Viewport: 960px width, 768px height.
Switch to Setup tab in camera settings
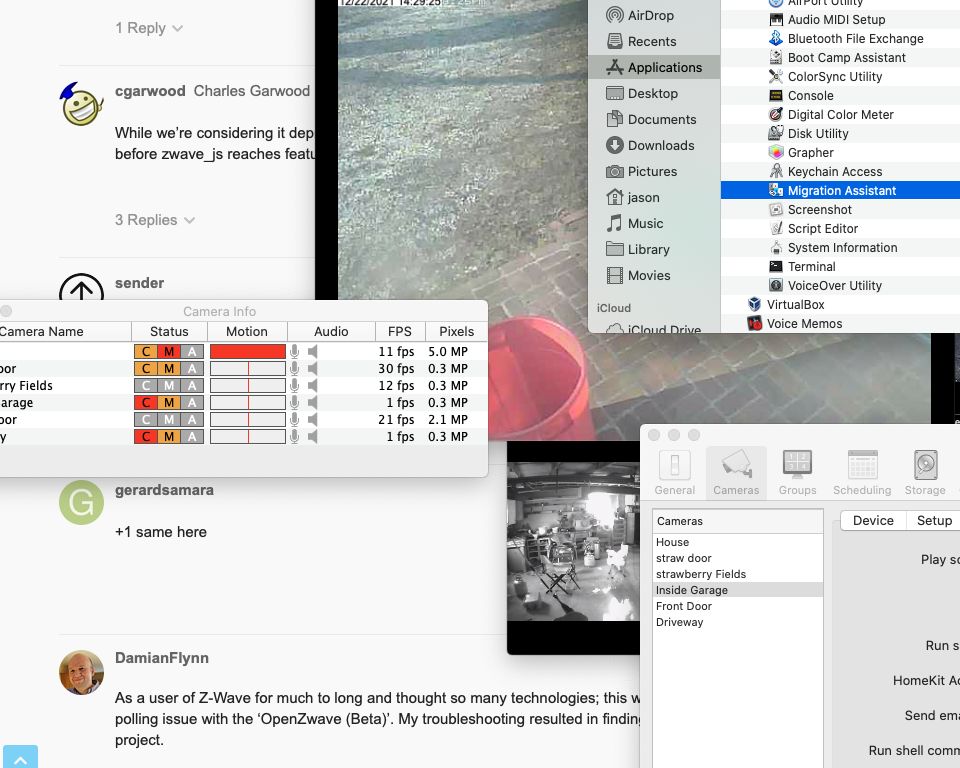click(x=933, y=521)
